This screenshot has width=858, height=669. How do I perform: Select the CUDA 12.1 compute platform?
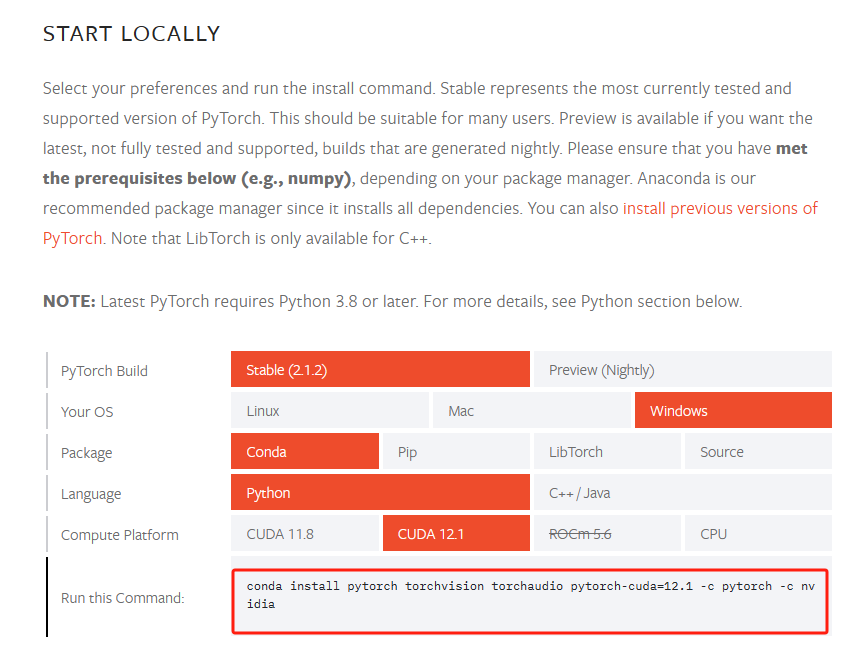[456, 533]
